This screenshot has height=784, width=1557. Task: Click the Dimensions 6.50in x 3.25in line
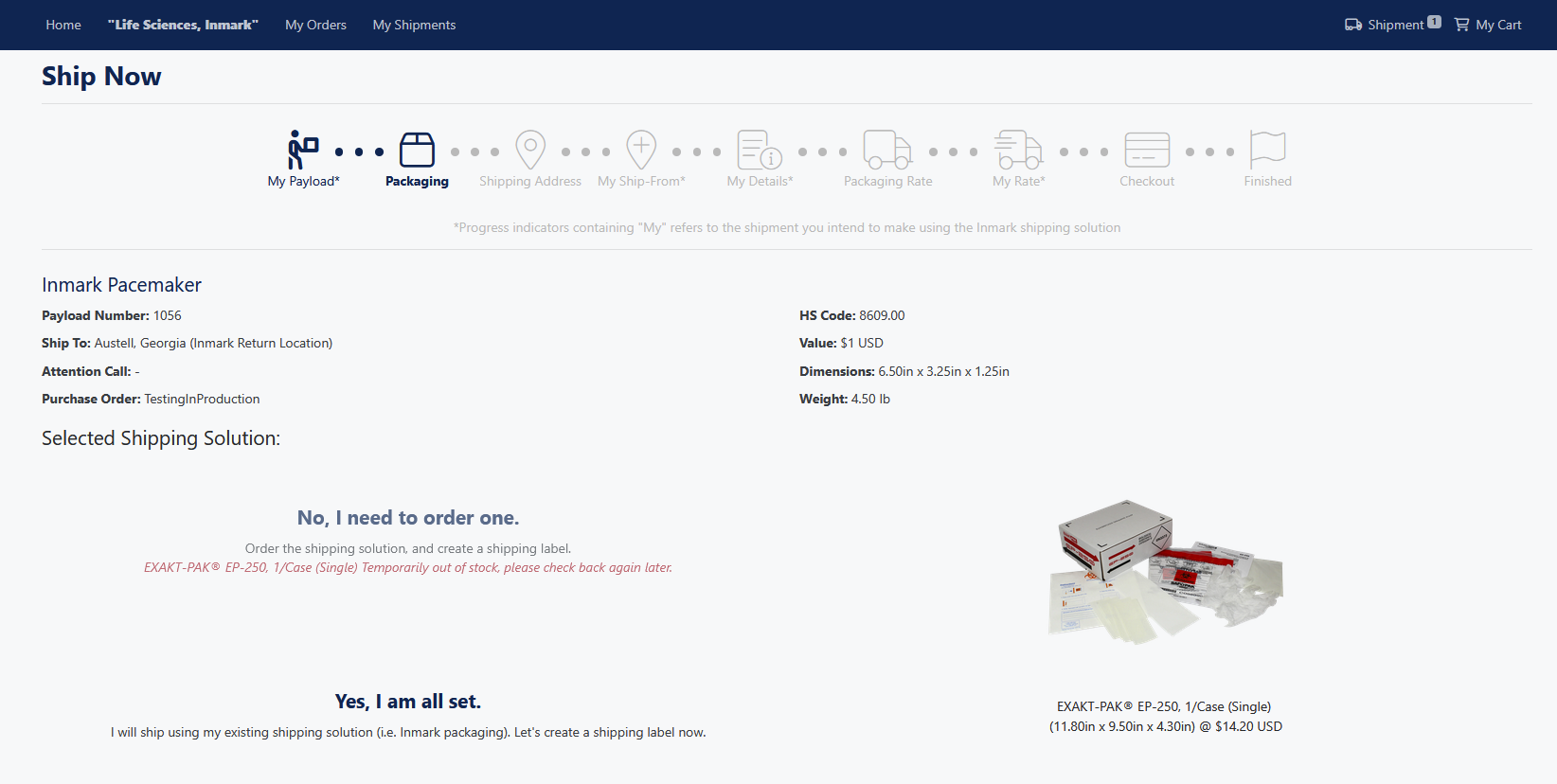click(x=904, y=371)
